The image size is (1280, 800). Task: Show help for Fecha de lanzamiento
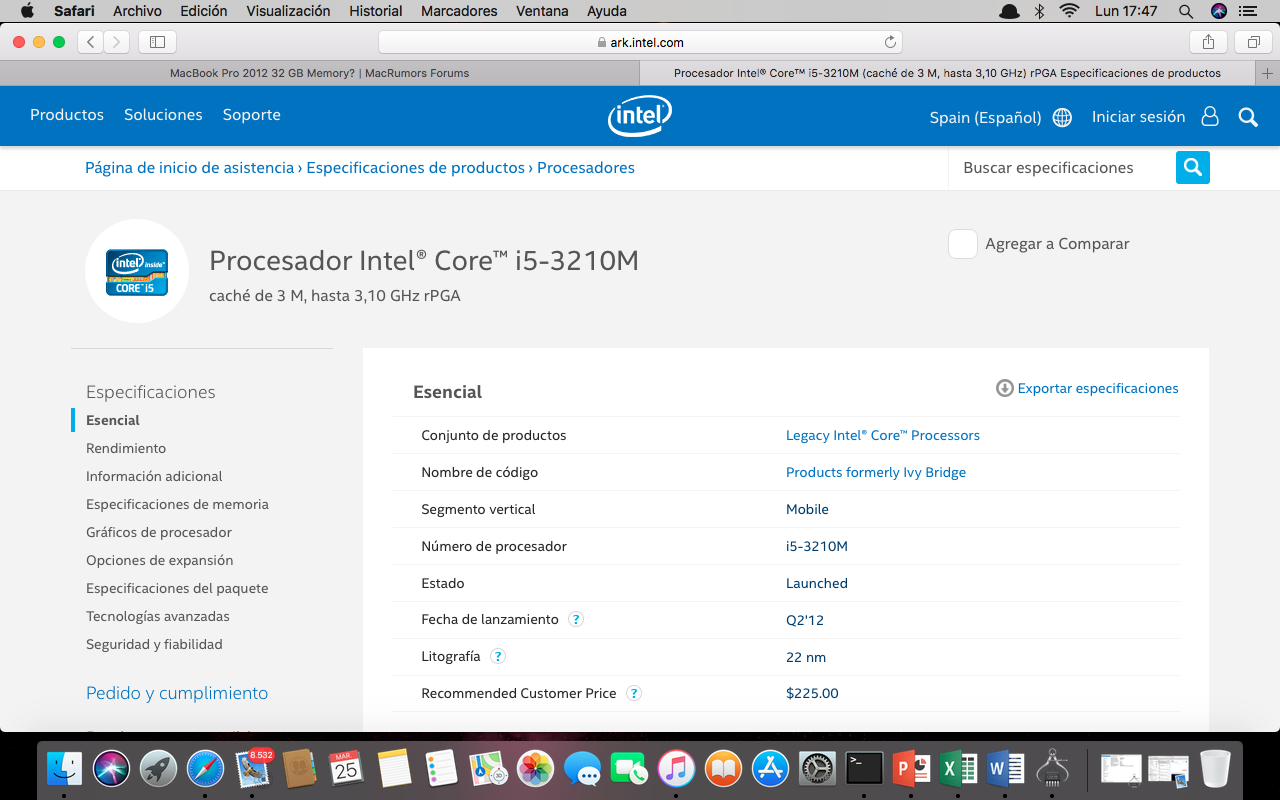click(x=576, y=619)
